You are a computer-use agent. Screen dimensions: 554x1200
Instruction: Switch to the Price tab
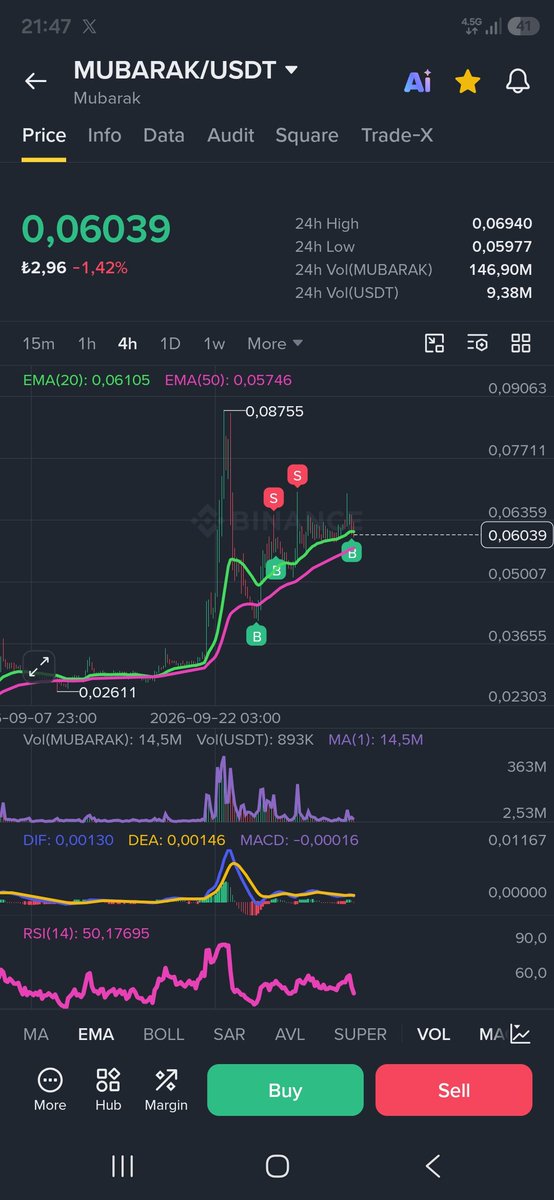click(x=44, y=135)
